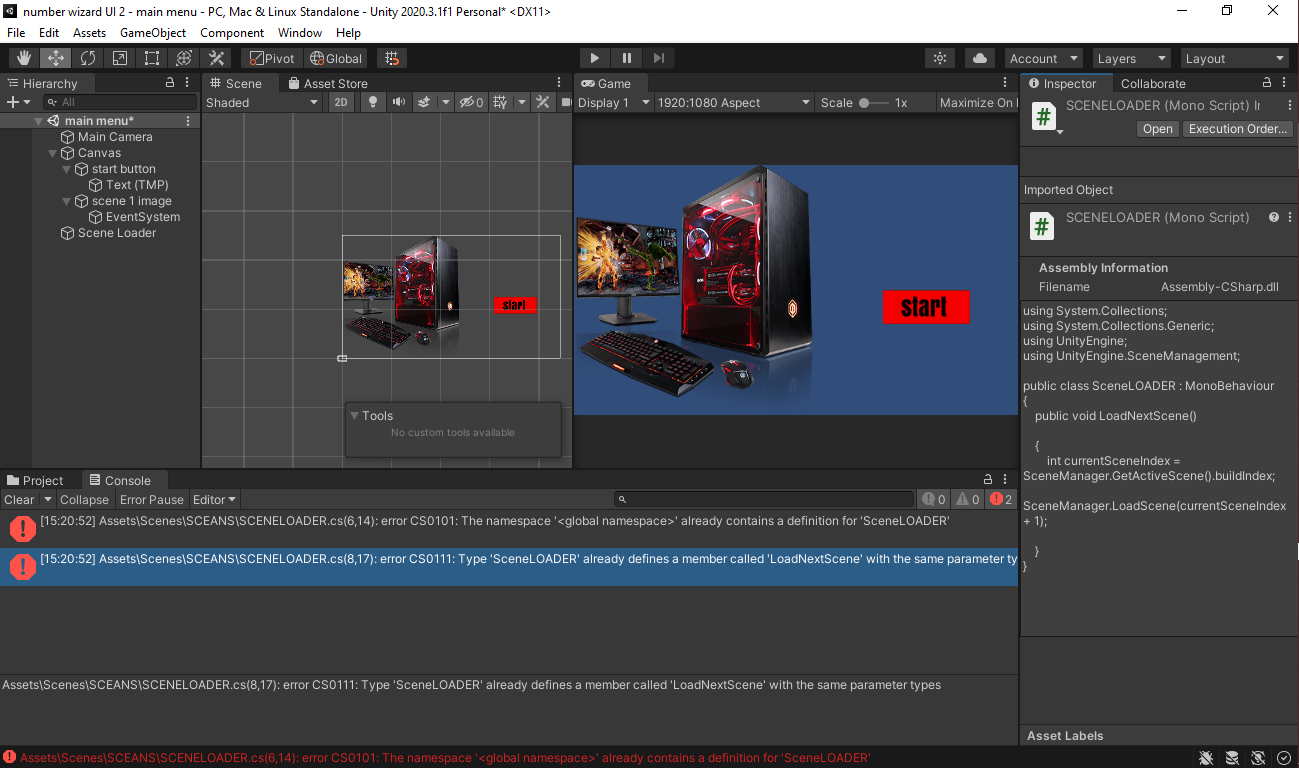
Task: Open the GameObject menu
Action: [152, 32]
